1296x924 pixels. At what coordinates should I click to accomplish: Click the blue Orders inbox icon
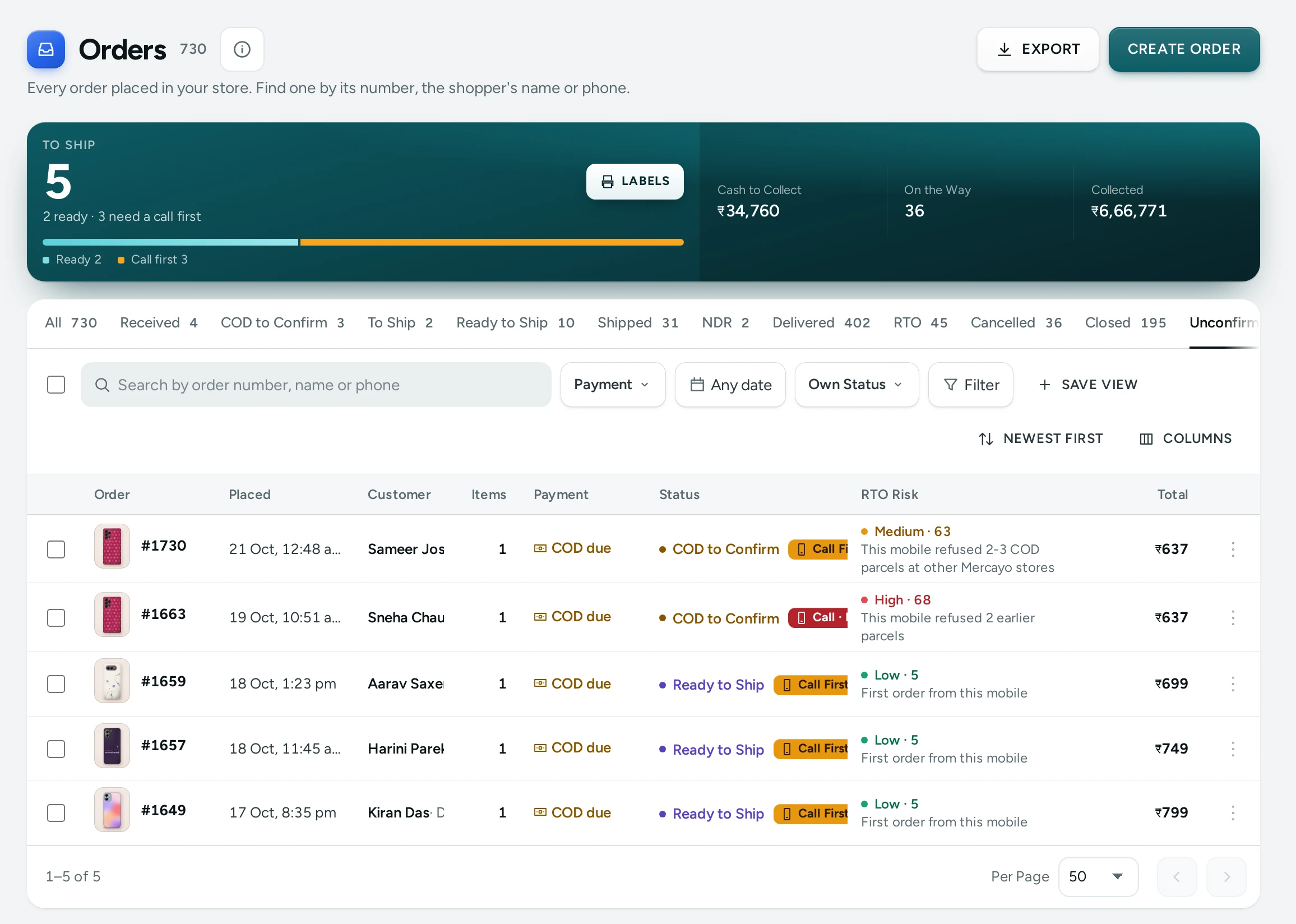(45, 49)
